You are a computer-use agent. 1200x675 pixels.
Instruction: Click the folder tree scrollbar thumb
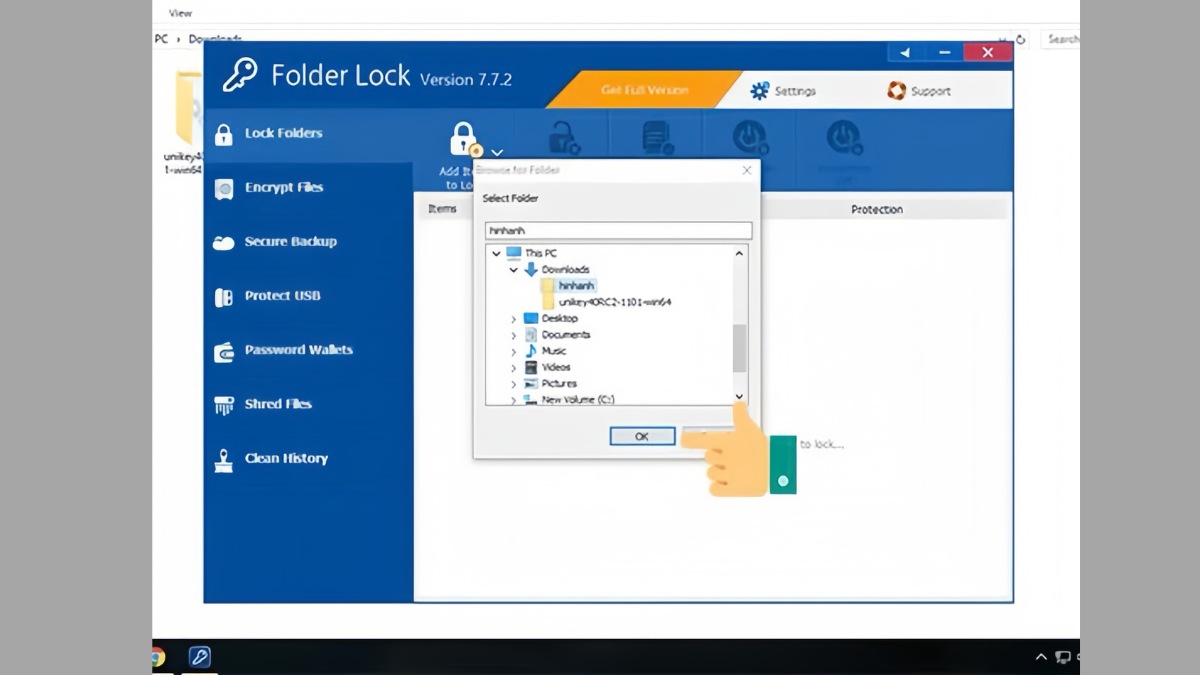point(740,348)
